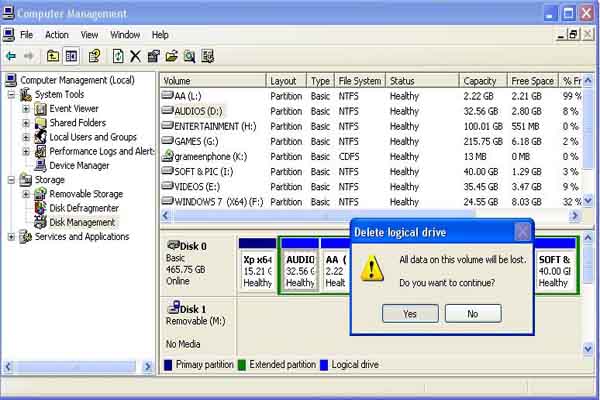Click the Refresh toolbar icon
Image resolution: width=600 pixels, height=400 pixels.
point(118,57)
